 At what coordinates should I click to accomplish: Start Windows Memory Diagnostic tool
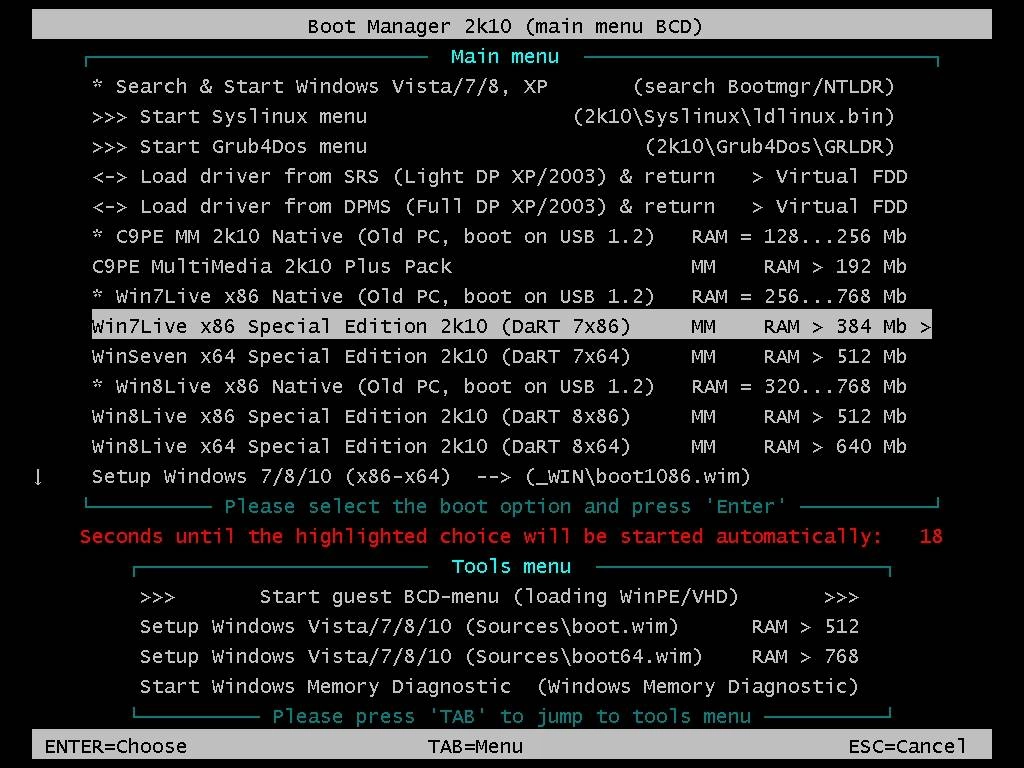click(500, 687)
